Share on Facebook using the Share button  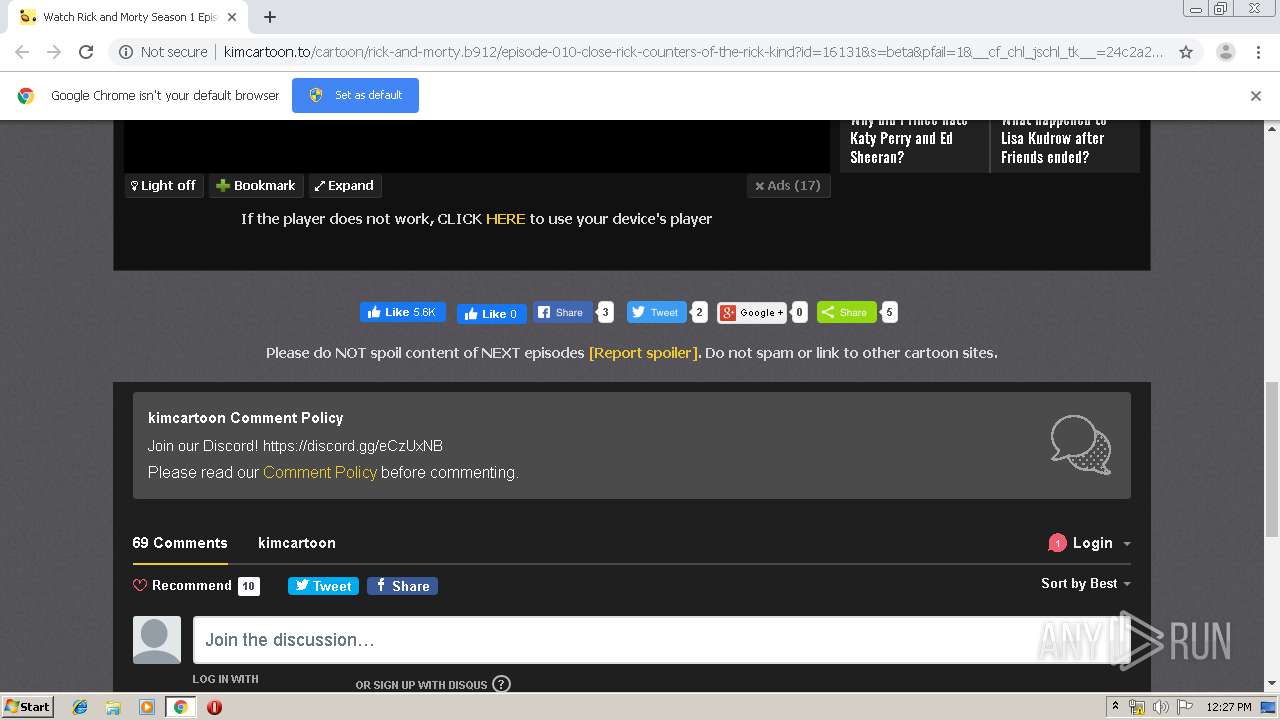[562, 312]
